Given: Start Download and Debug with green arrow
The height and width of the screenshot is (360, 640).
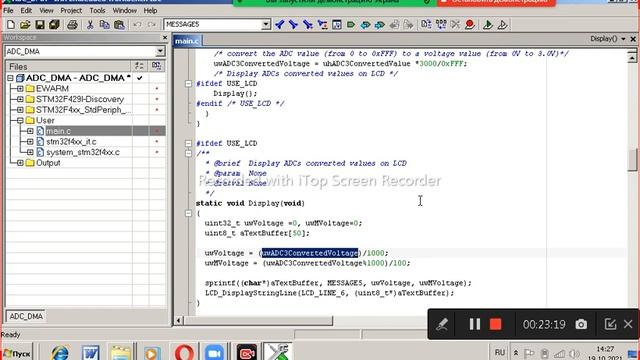Looking at the screenshot, I should tap(488, 24).
